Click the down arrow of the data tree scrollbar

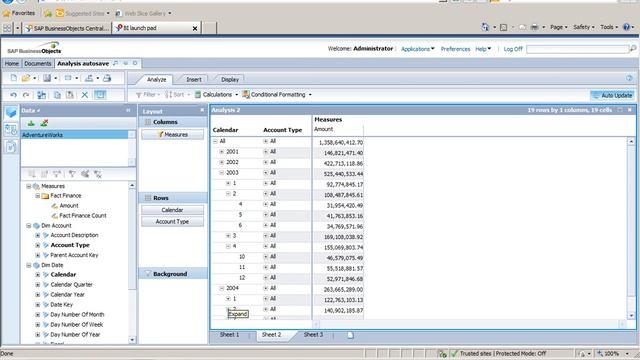point(132,340)
